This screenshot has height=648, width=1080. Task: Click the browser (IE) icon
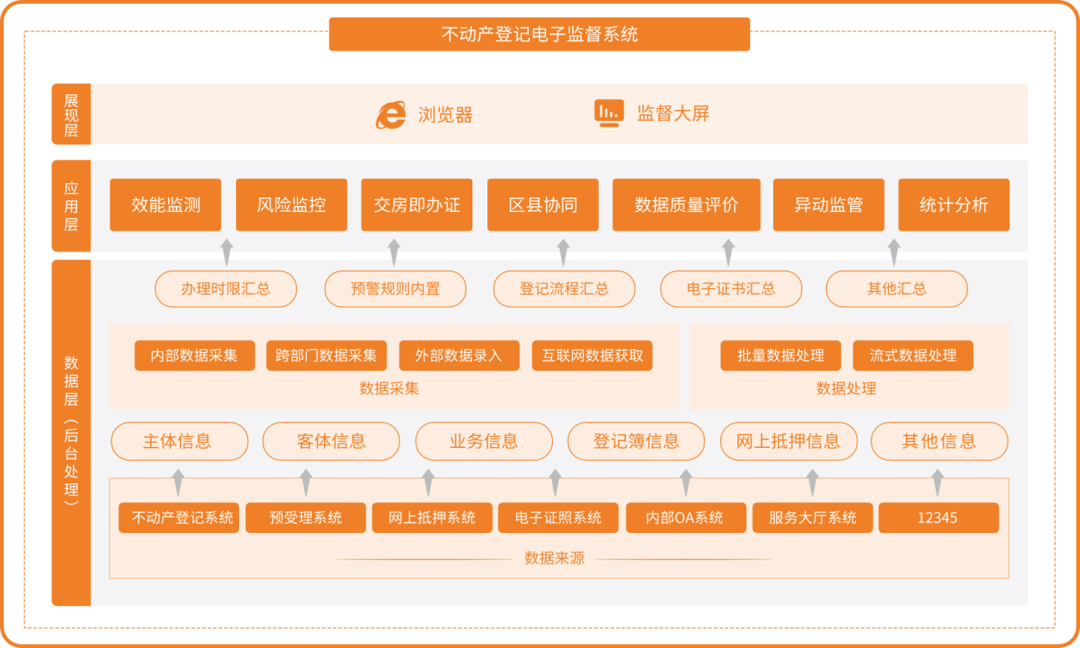[x=391, y=114]
